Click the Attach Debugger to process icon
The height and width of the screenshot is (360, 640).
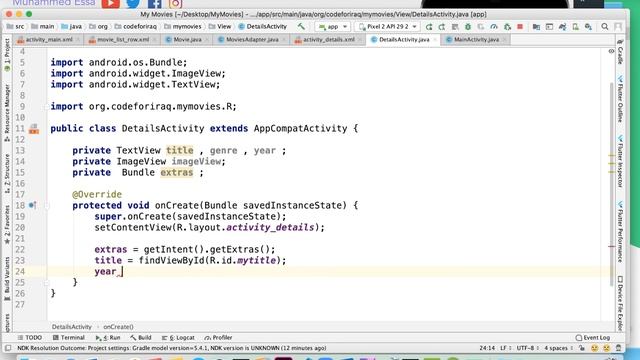point(507,27)
